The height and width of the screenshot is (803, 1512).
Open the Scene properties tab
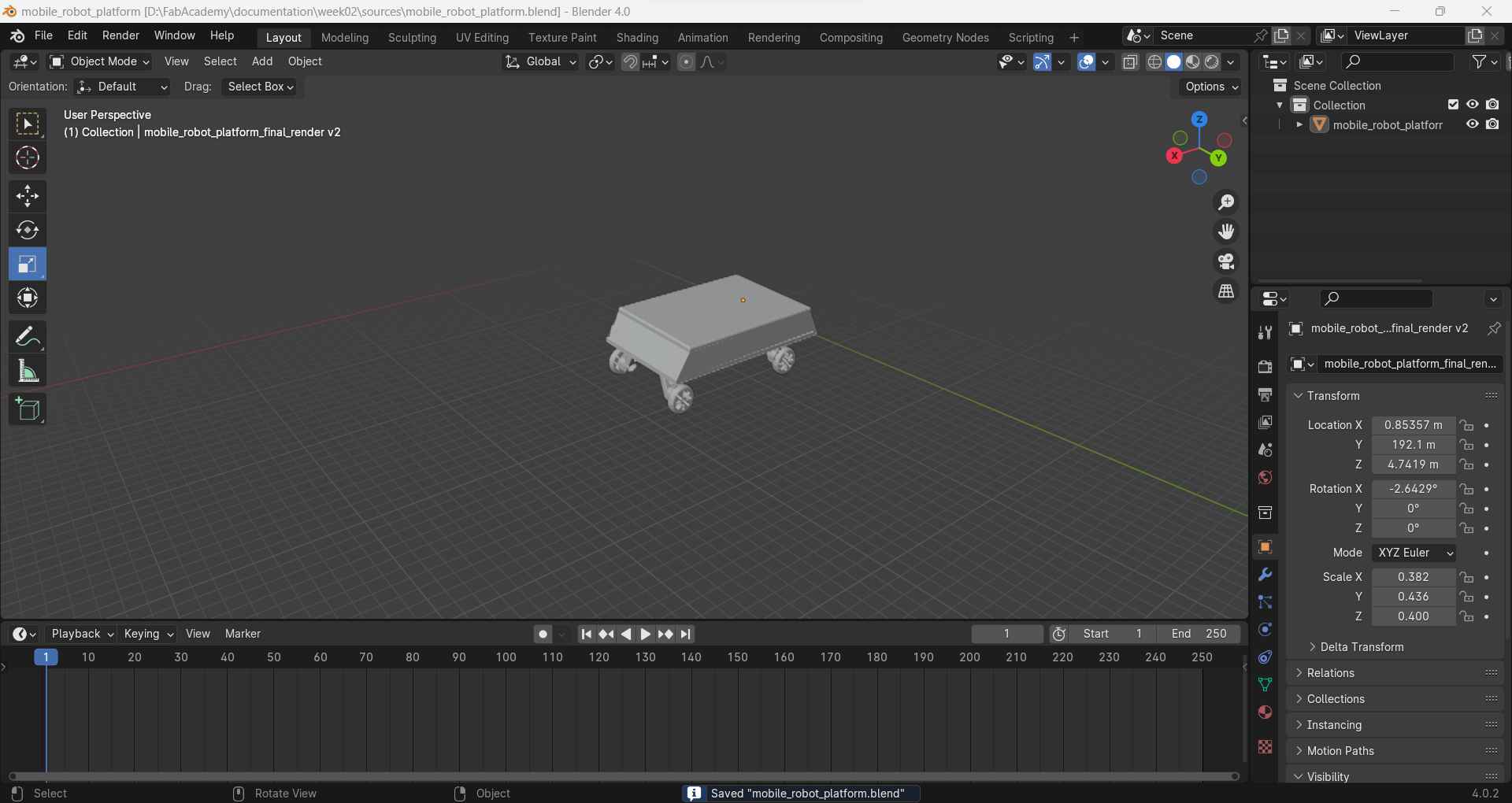pyautogui.click(x=1265, y=450)
